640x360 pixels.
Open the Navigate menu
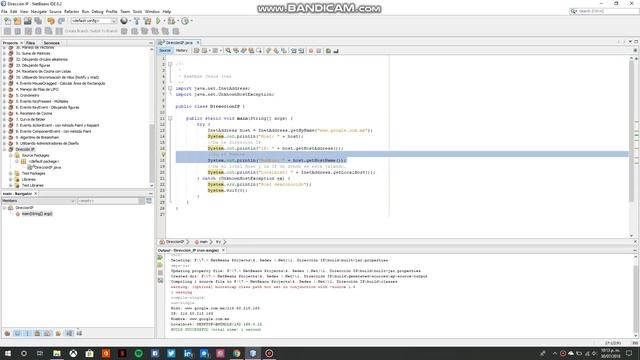pyautogui.click(x=39, y=12)
